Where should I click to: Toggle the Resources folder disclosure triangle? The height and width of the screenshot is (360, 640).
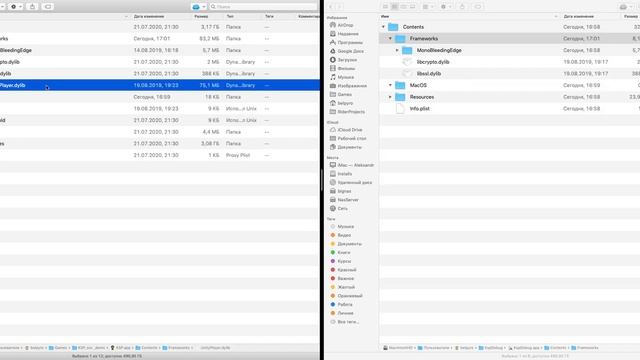[390, 97]
